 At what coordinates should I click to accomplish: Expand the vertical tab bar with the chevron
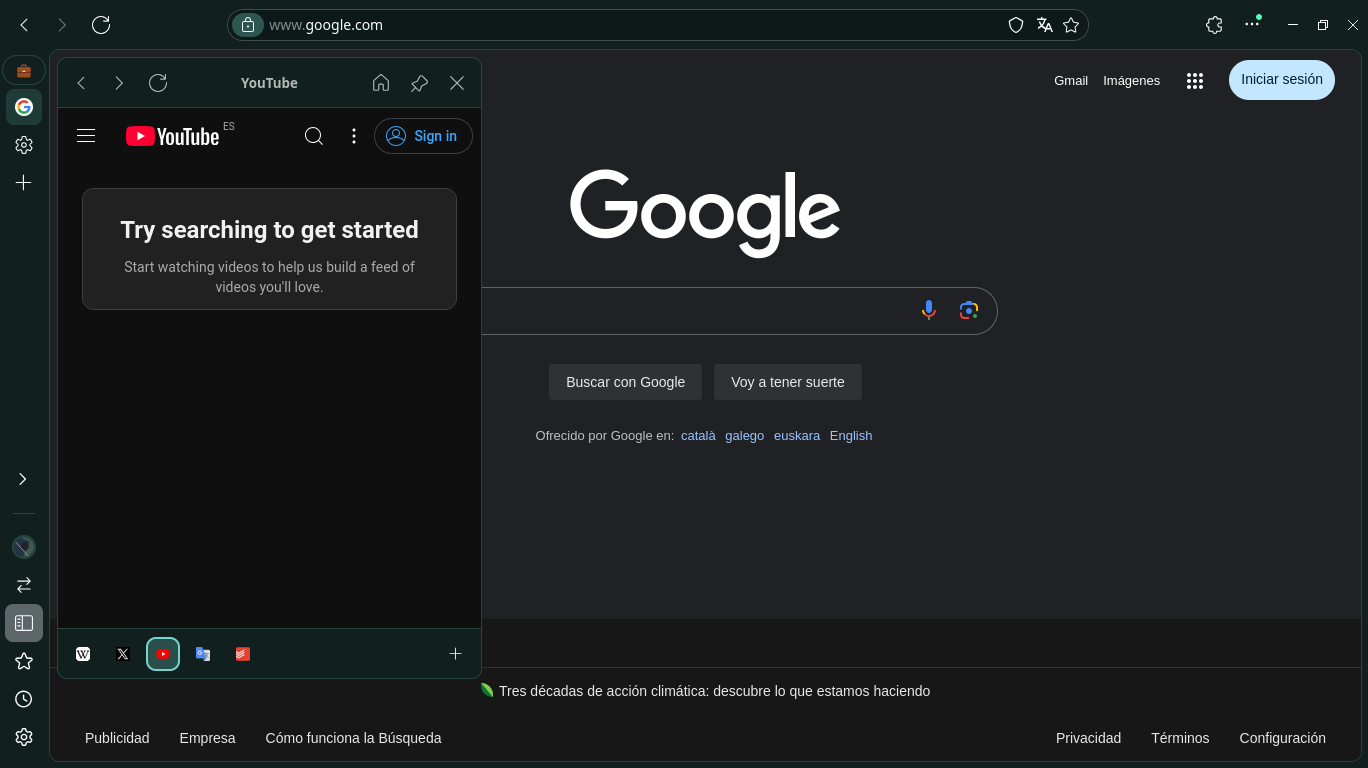coord(23,479)
